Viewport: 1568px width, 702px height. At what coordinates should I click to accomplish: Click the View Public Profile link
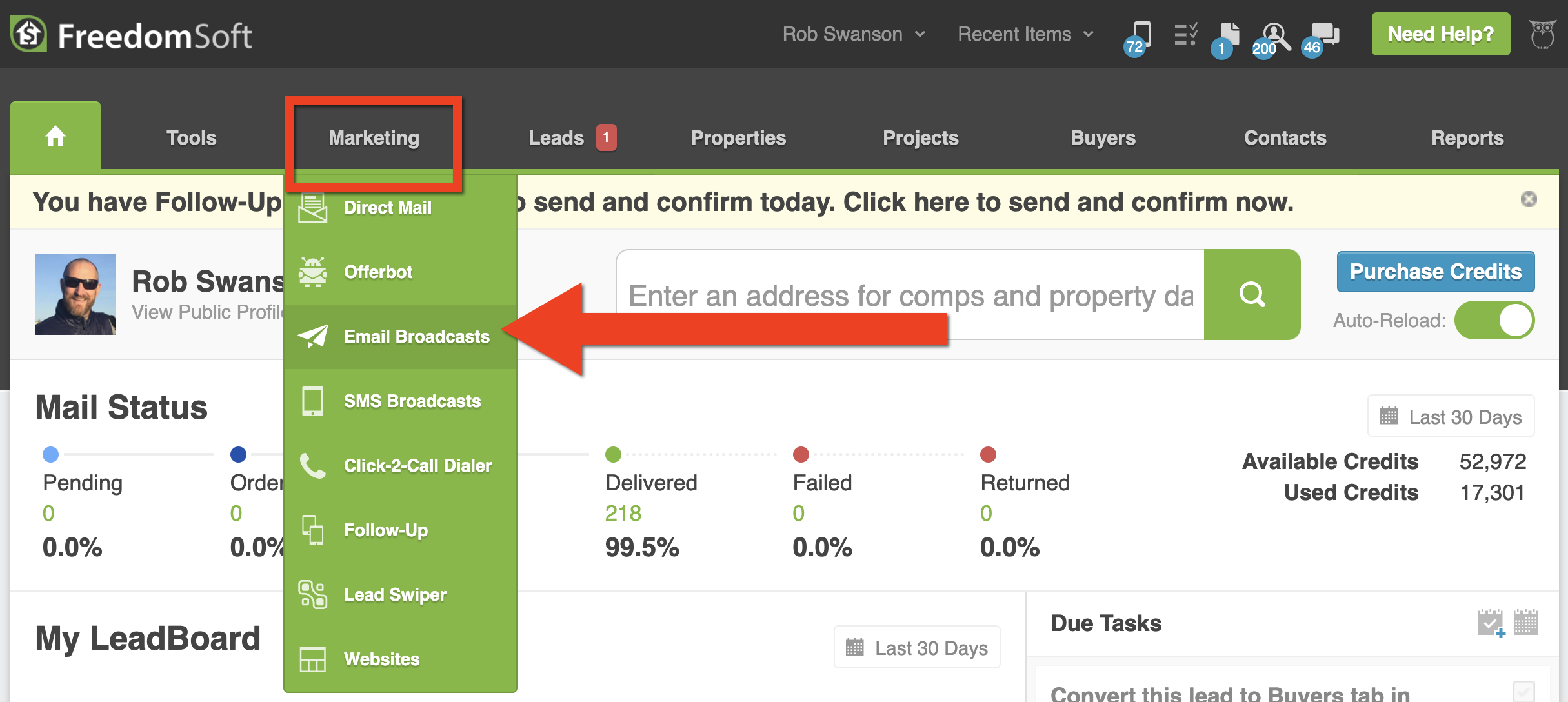pos(208,312)
